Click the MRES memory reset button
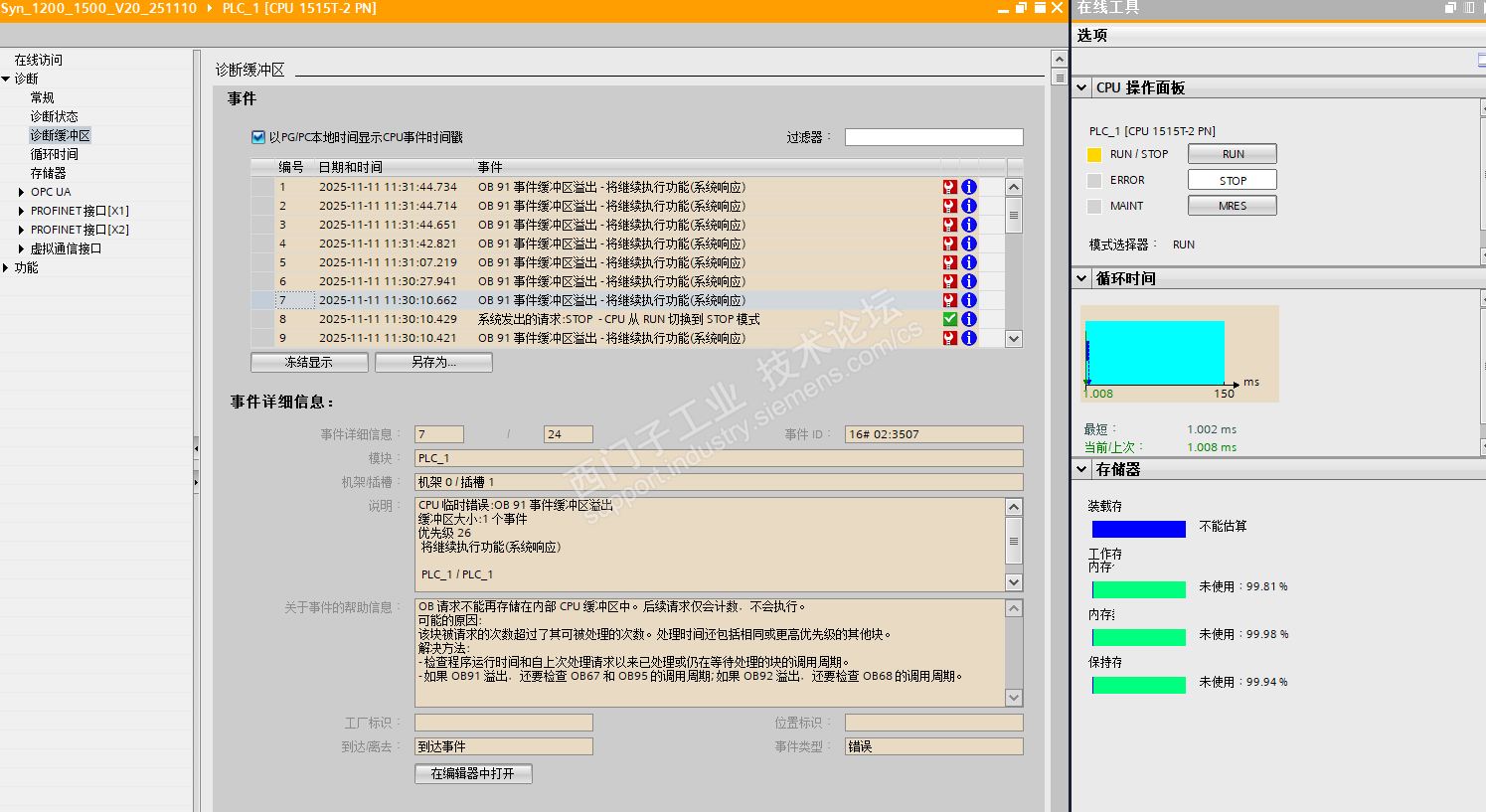 coord(1233,206)
